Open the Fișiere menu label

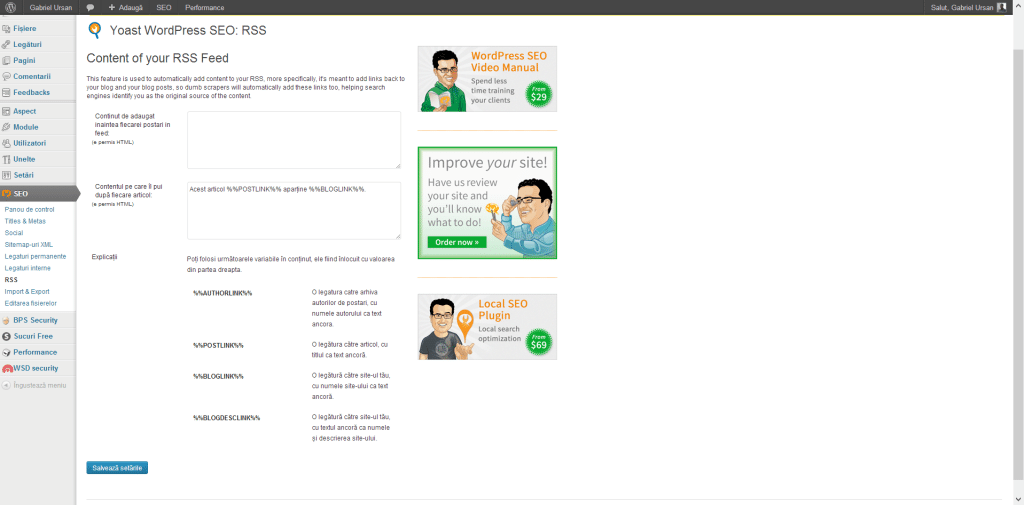[25, 29]
